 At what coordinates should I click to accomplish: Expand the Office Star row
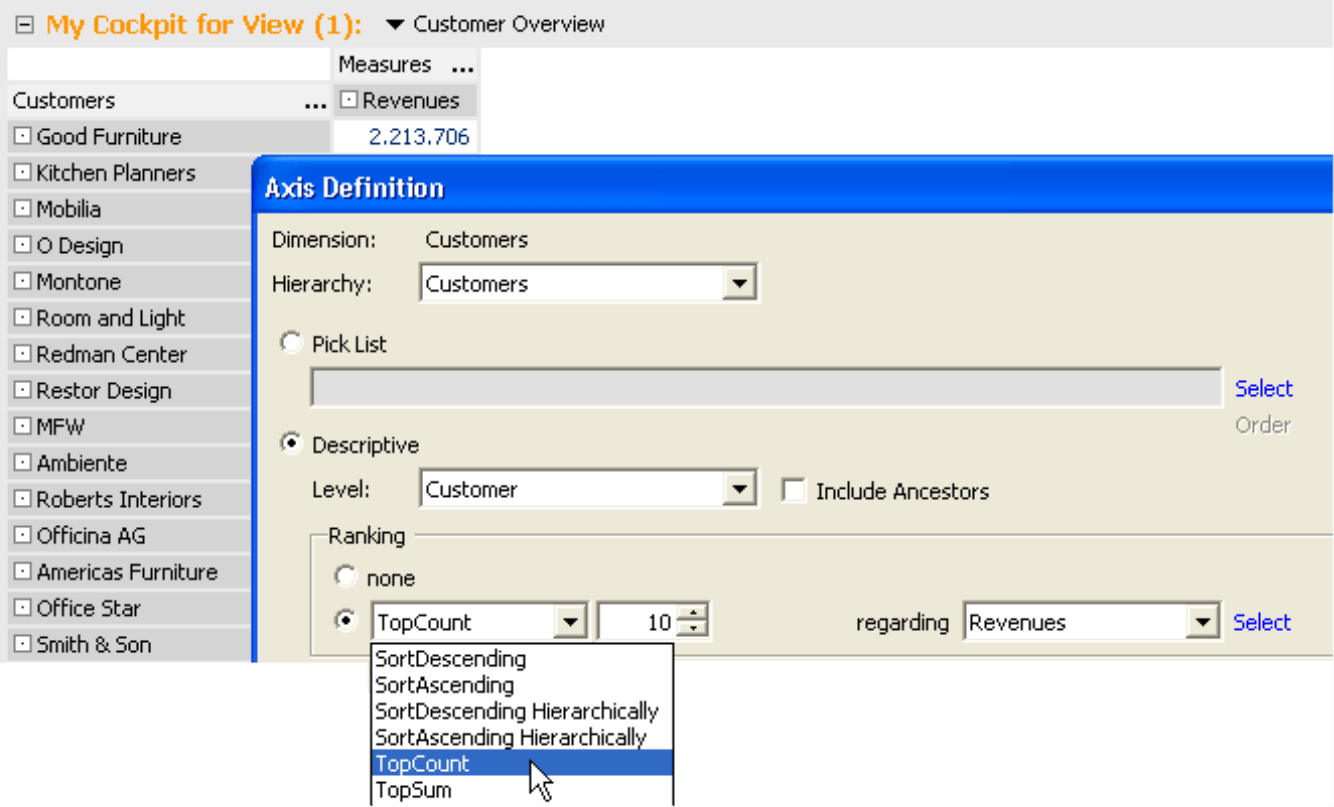click(22, 608)
